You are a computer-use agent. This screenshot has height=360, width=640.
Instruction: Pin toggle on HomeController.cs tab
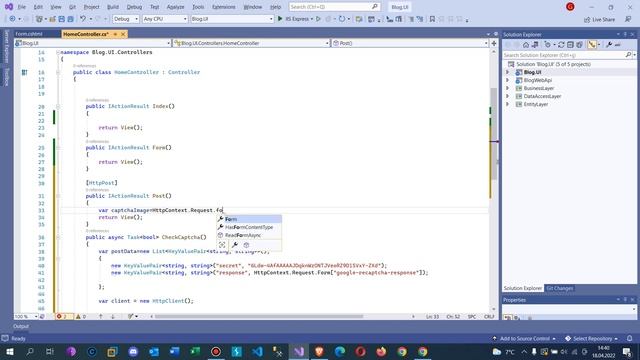pos(116,34)
